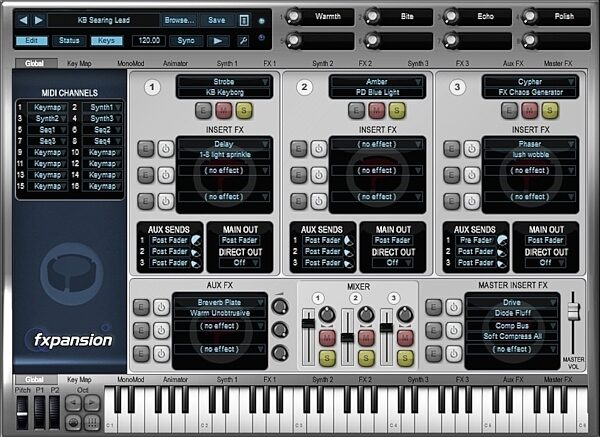Viewport: 600px width, 437px height.
Task: Open the editor for Synth 3 Cypher
Action: tap(509, 111)
